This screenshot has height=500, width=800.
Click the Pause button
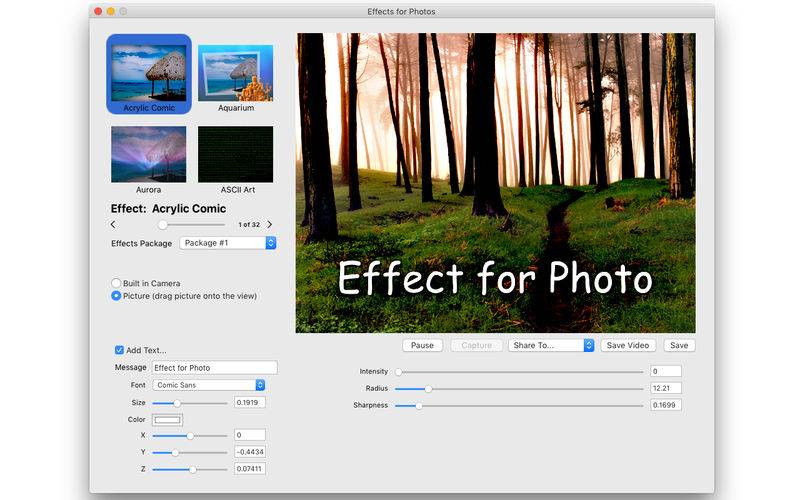(x=422, y=345)
